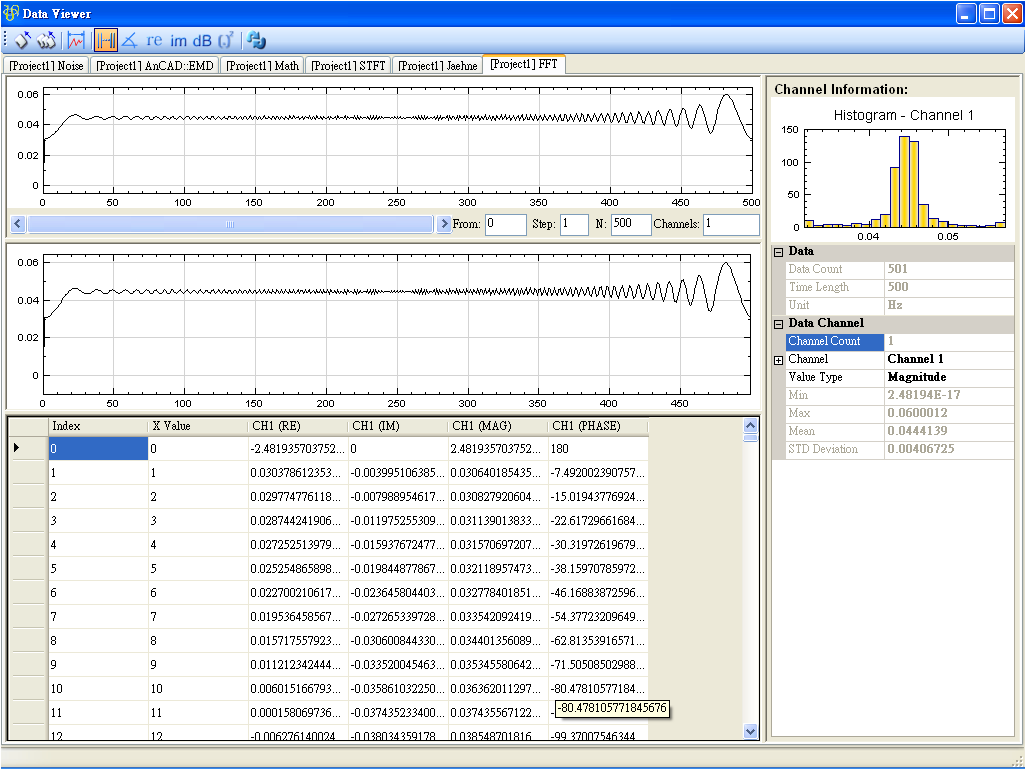Collapse the Data property section
This screenshot has height=770, width=1026.
(779, 252)
